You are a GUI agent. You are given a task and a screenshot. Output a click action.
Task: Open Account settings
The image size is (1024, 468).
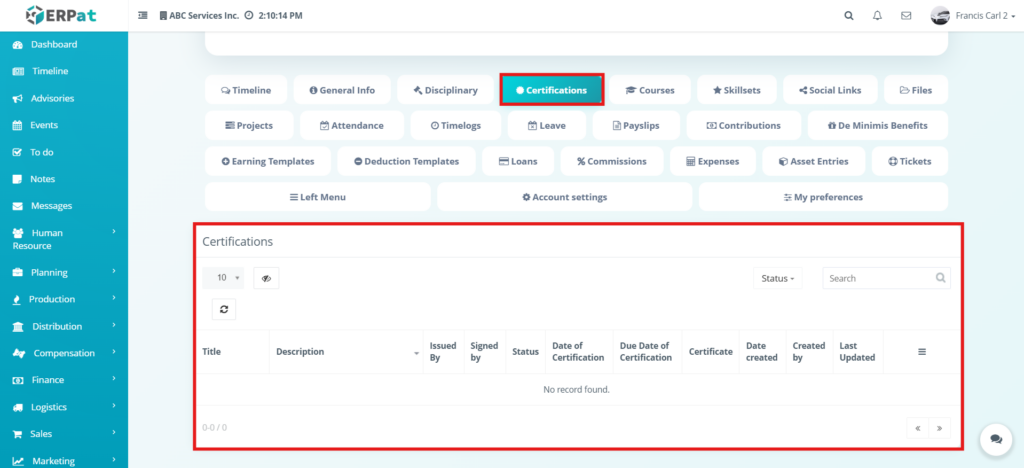tap(564, 197)
